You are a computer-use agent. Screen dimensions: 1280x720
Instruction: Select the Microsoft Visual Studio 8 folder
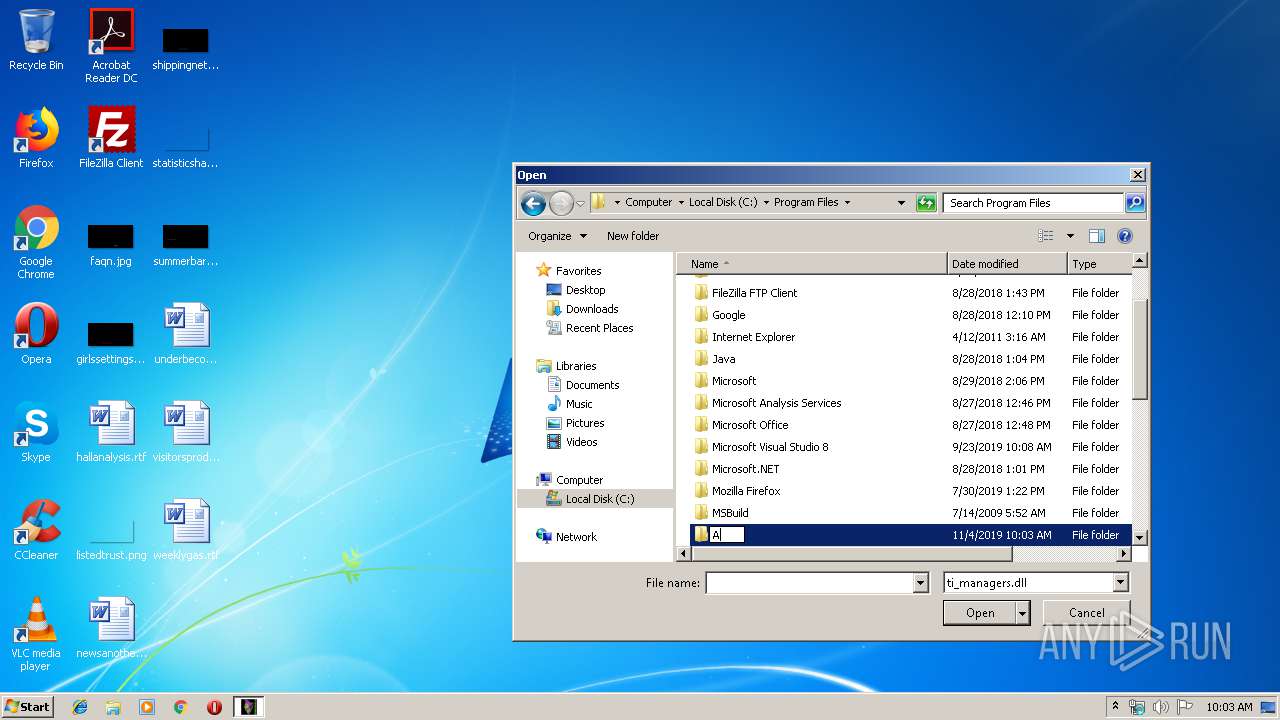[770, 447]
